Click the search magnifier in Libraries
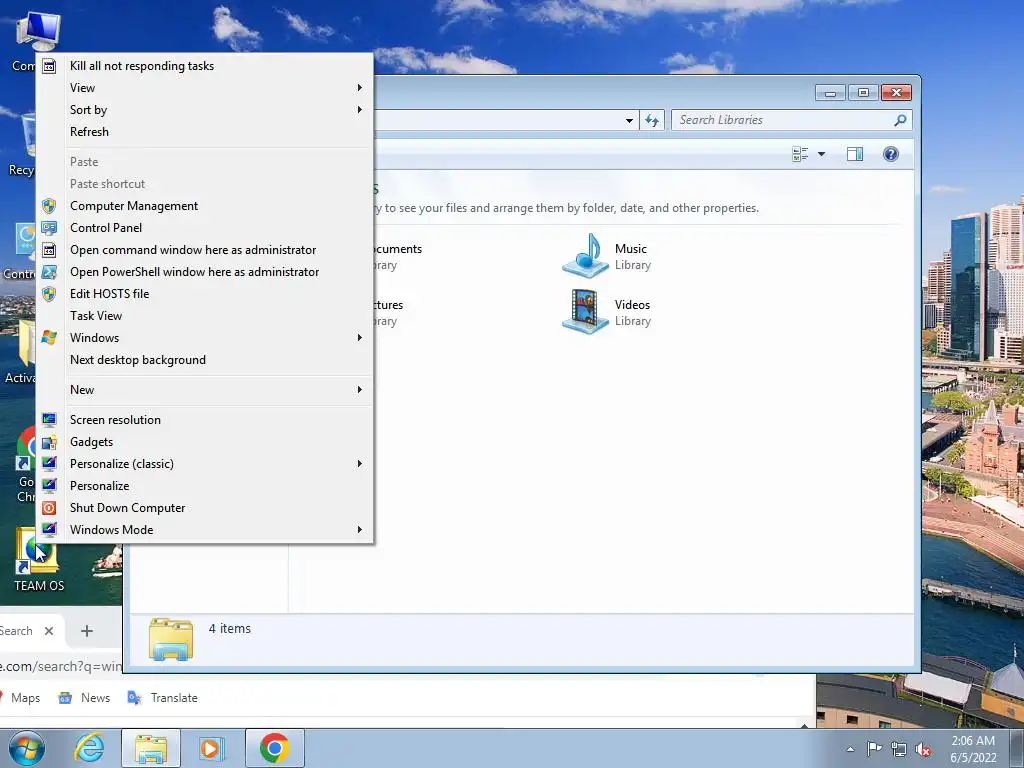The width and height of the screenshot is (1024, 768). [x=900, y=120]
